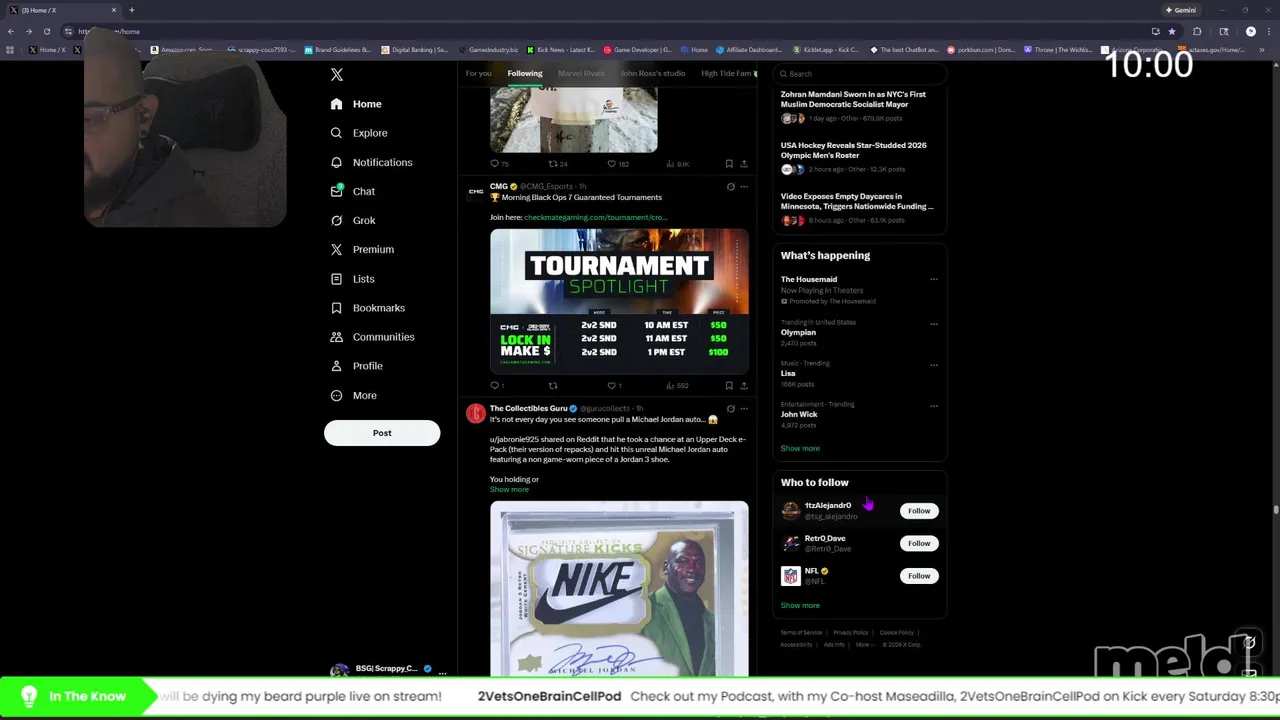Image resolution: width=1280 pixels, height=720 pixels.
Task: Open options for the John Wick trend
Action: pos(934,406)
